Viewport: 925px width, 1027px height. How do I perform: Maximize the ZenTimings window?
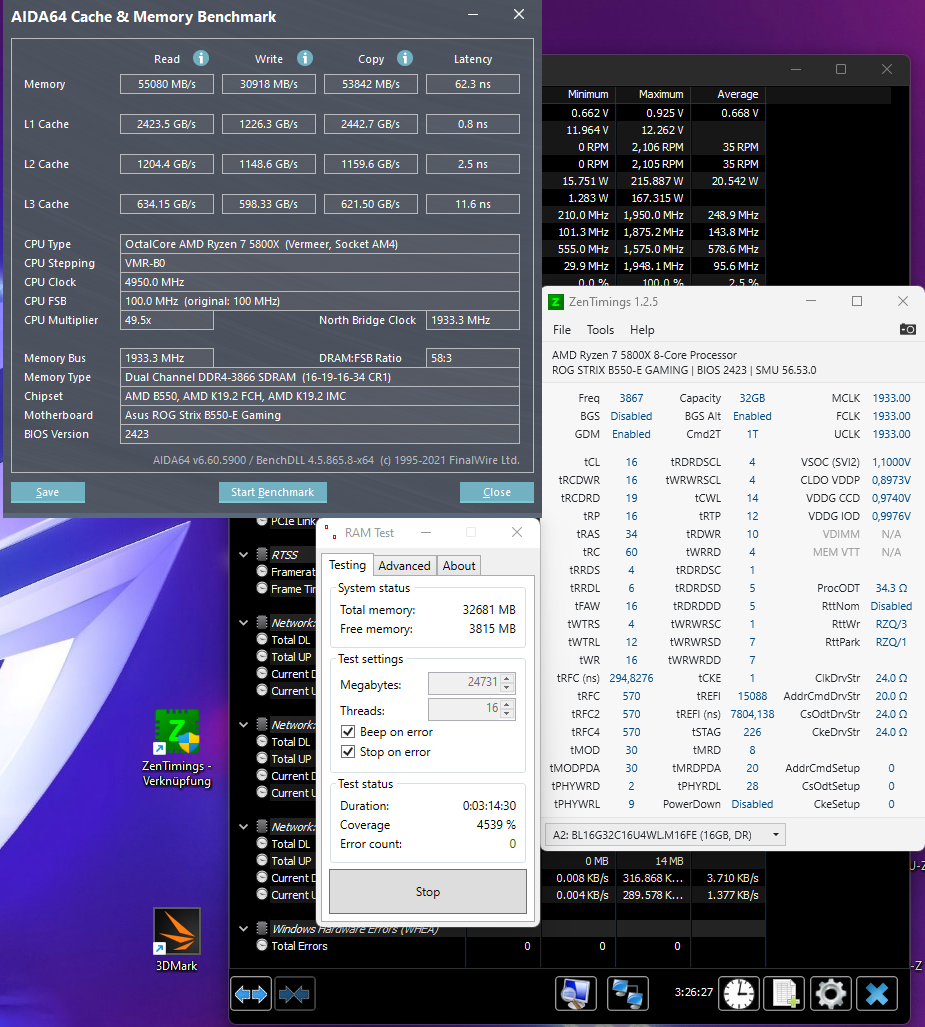tap(857, 301)
